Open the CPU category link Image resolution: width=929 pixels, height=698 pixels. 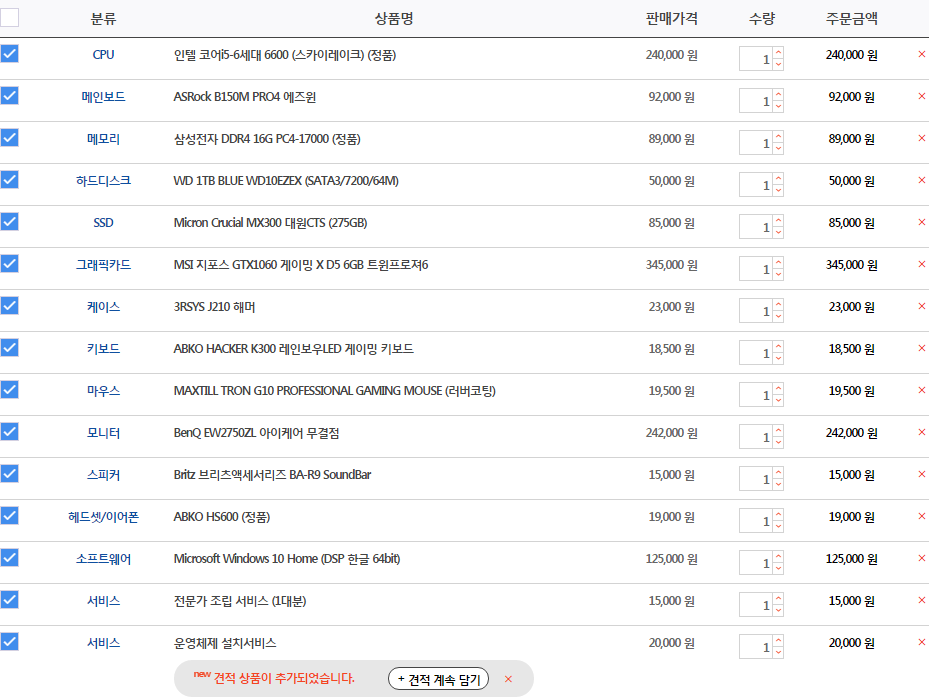coord(103,55)
